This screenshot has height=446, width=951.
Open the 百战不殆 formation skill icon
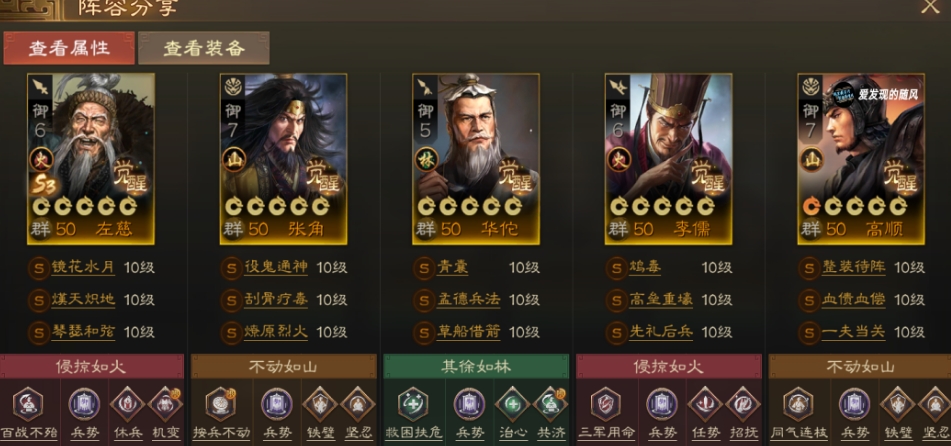(x=29, y=404)
